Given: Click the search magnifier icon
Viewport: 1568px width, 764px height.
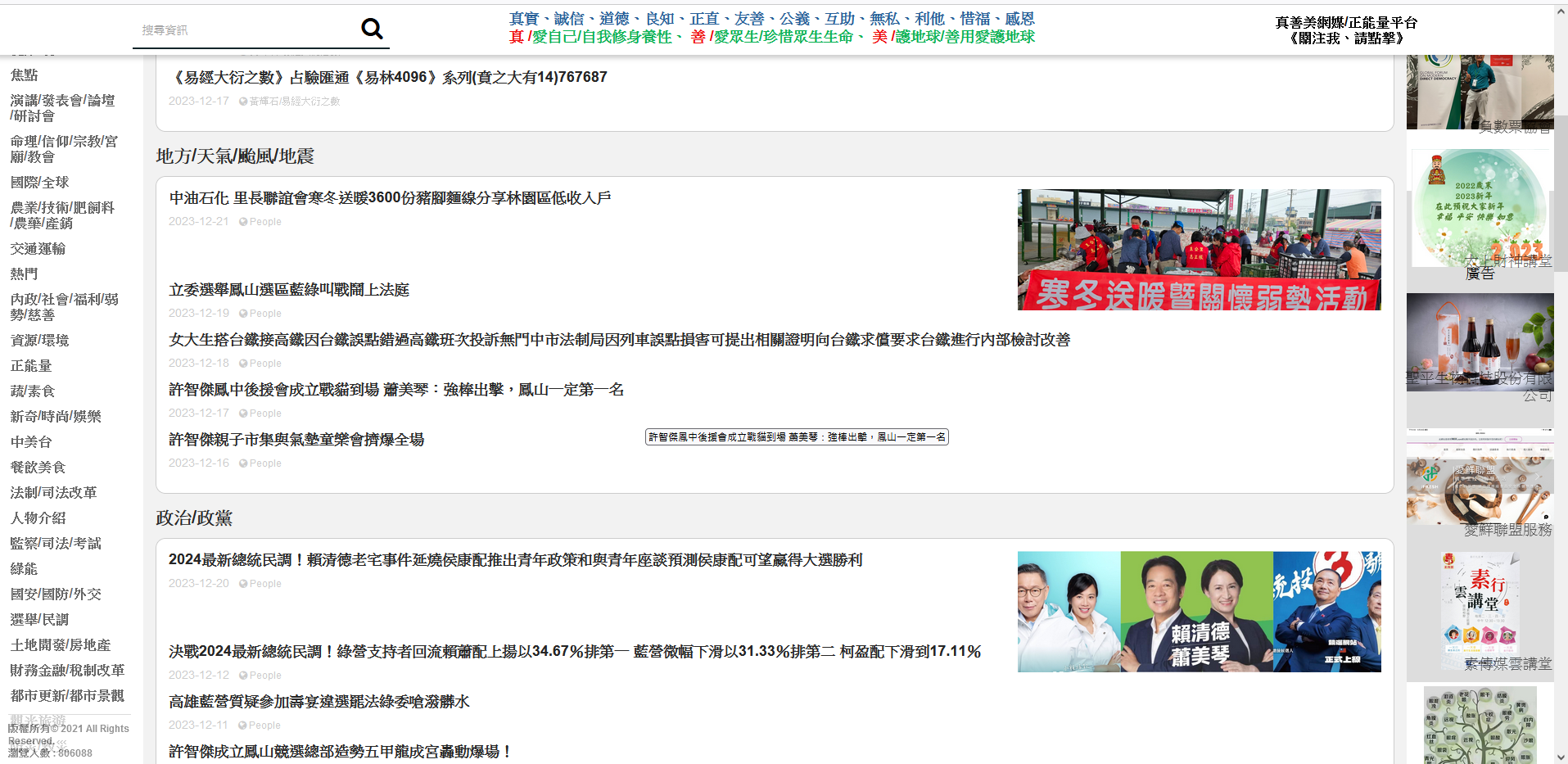Looking at the screenshot, I should coord(372,29).
